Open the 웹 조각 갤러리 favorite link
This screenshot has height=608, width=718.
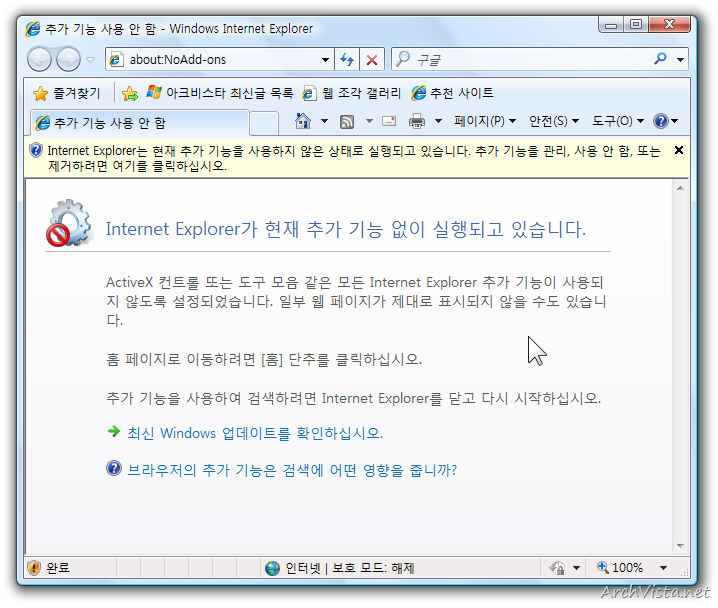352,93
